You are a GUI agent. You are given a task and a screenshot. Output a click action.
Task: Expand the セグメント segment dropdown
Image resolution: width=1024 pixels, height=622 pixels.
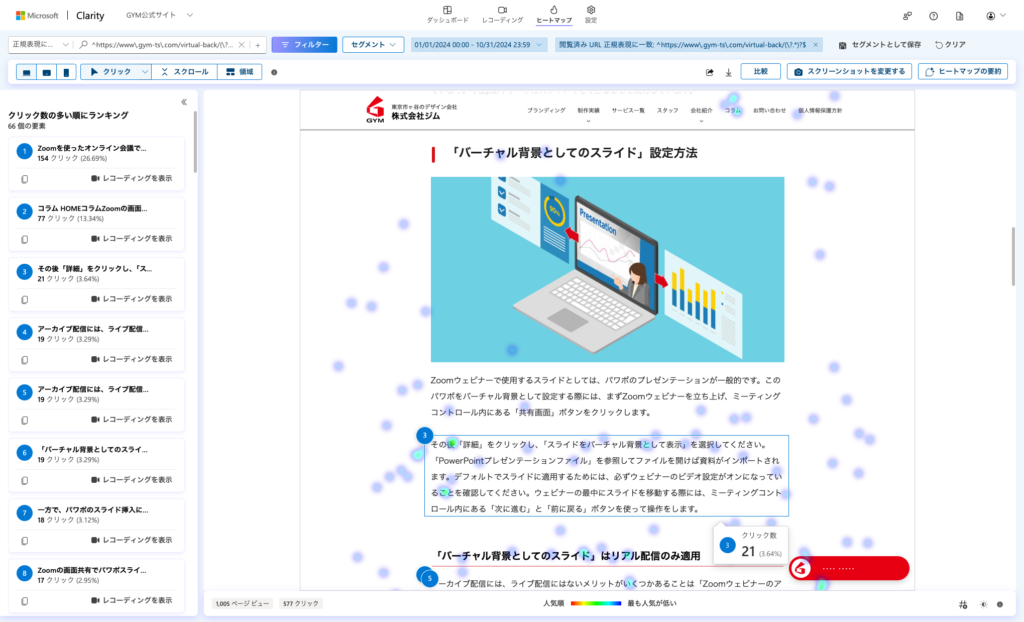373,44
